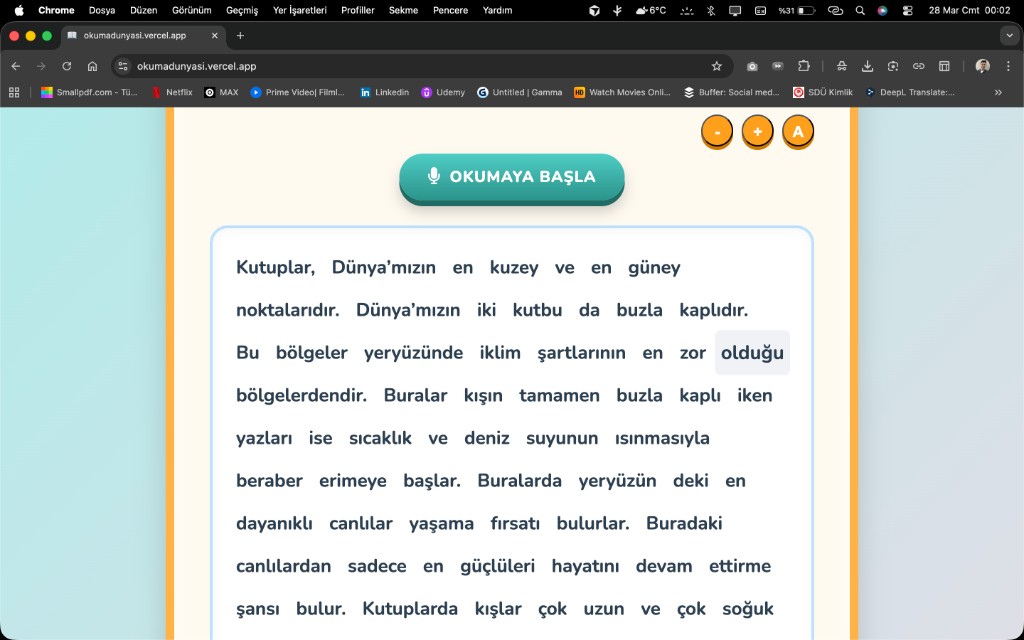Image resolution: width=1024 pixels, height=640 pixels.
Task: Click the address bar URL field
Action: click(400, 66)
